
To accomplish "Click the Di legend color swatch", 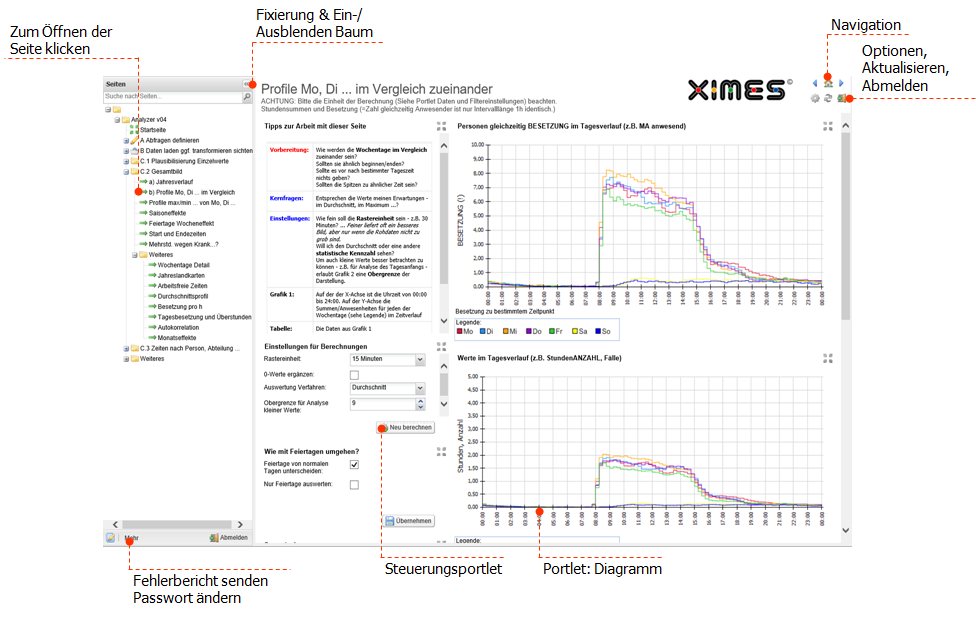I will (x=483, y=331).
